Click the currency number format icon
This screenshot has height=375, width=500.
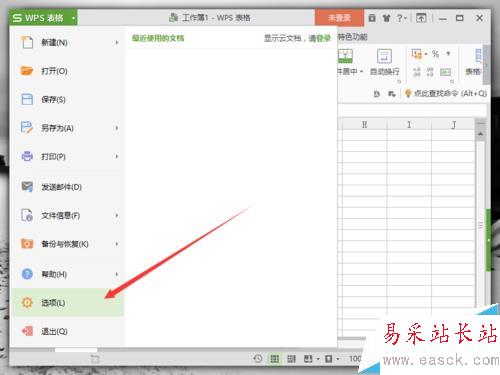click(x=417, y=54)
